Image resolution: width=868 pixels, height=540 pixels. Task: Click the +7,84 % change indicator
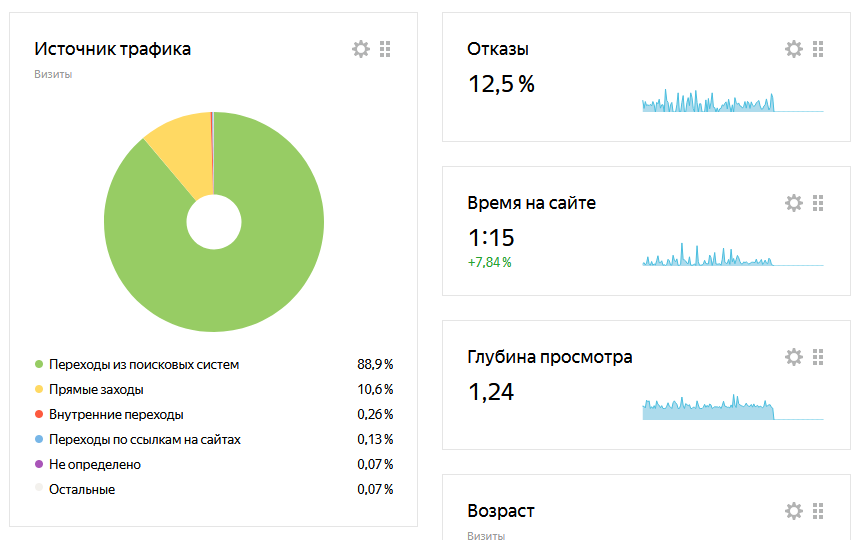coord(489,263)
